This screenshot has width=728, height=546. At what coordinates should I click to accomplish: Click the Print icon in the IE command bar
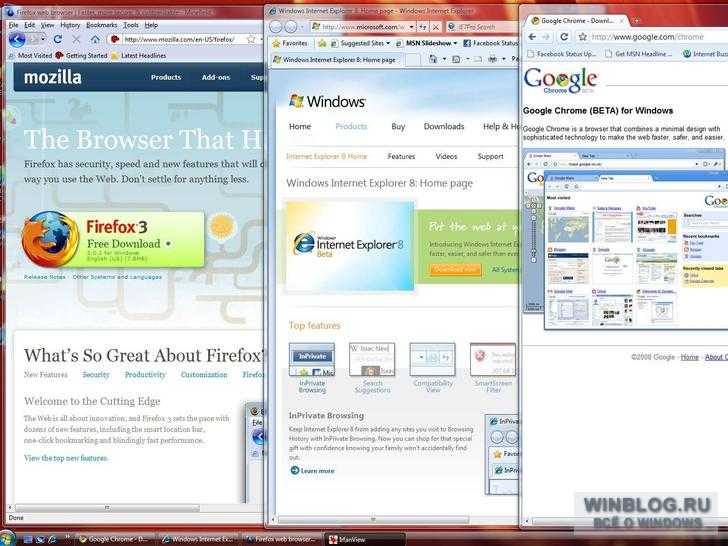tap(493, 59)
